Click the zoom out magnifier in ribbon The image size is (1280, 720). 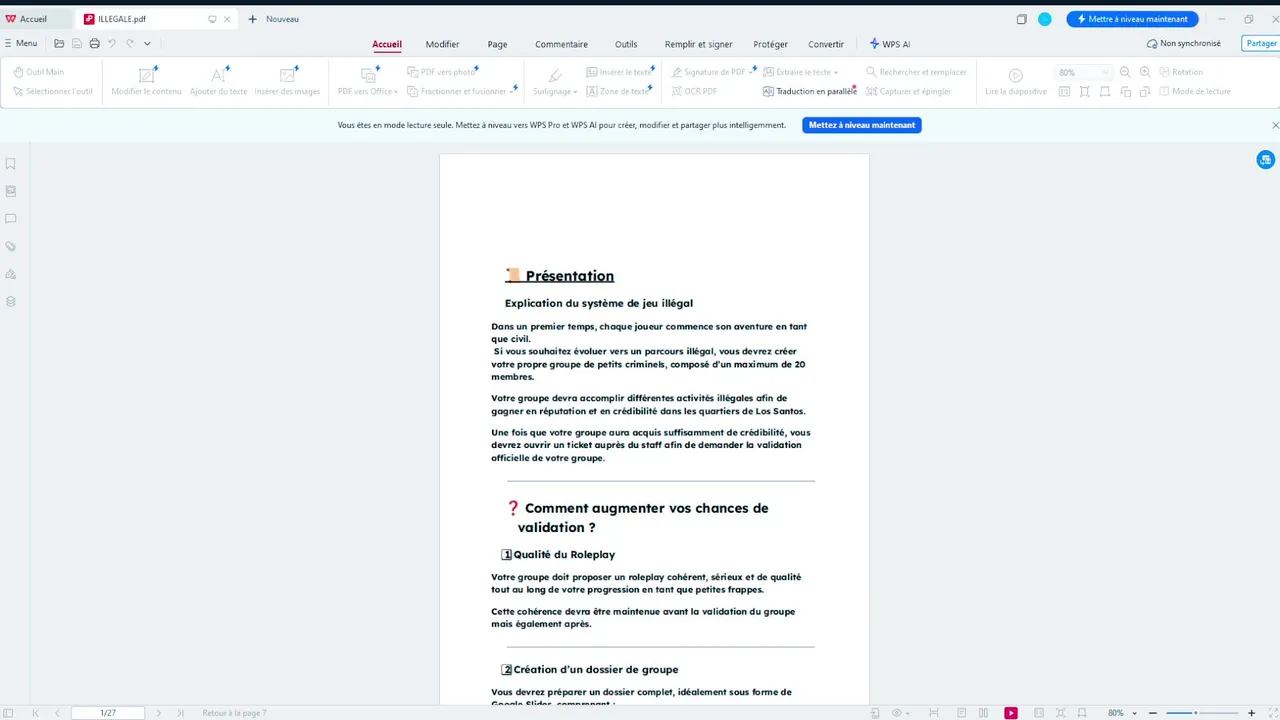[x=1125, y=72]
